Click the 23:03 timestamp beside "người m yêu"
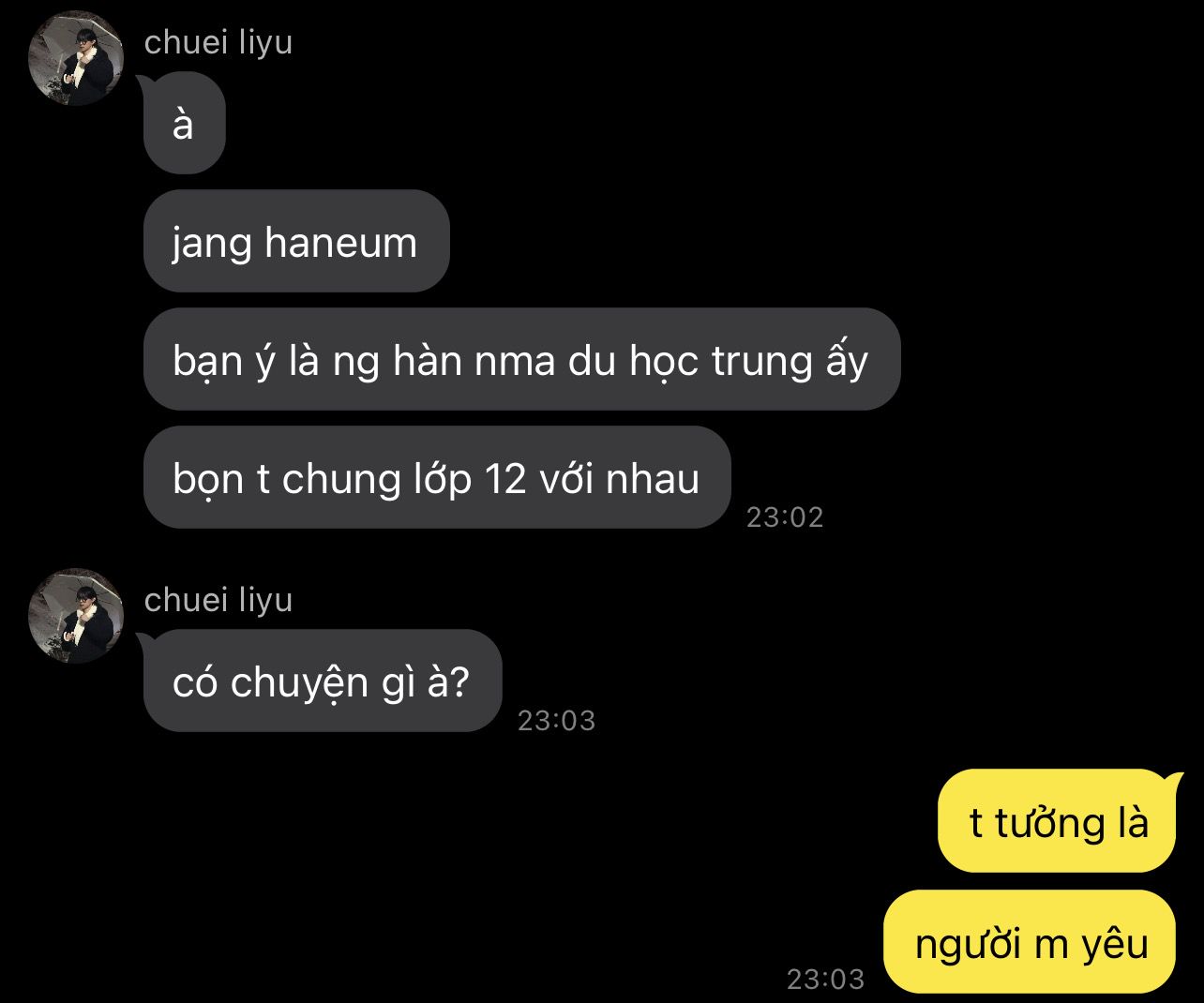Image resolution: width=1204 pixels, height=1003 pixels. pos(825,980)
